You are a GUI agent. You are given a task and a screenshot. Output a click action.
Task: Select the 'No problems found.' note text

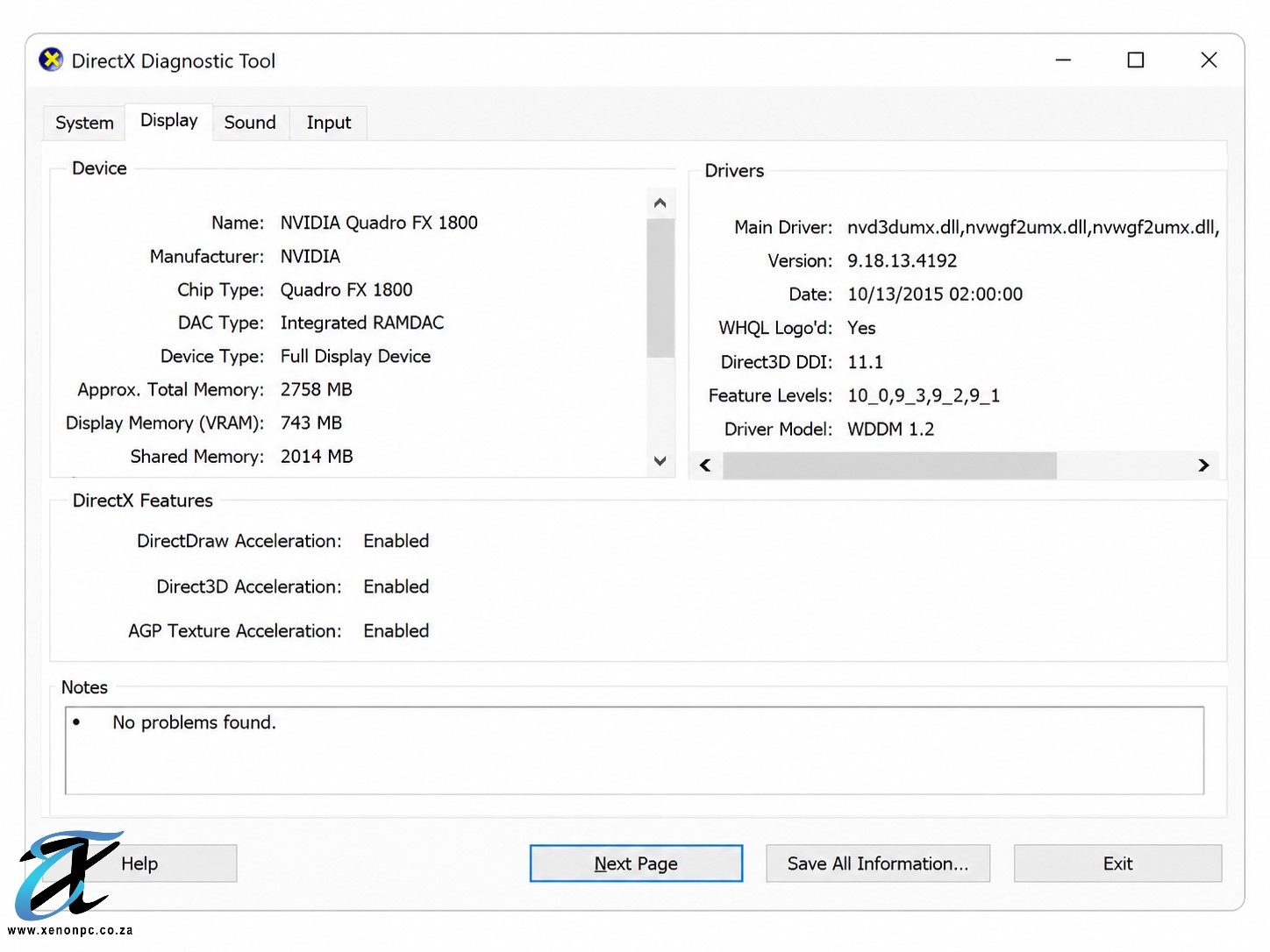click(x=194, y=722)
